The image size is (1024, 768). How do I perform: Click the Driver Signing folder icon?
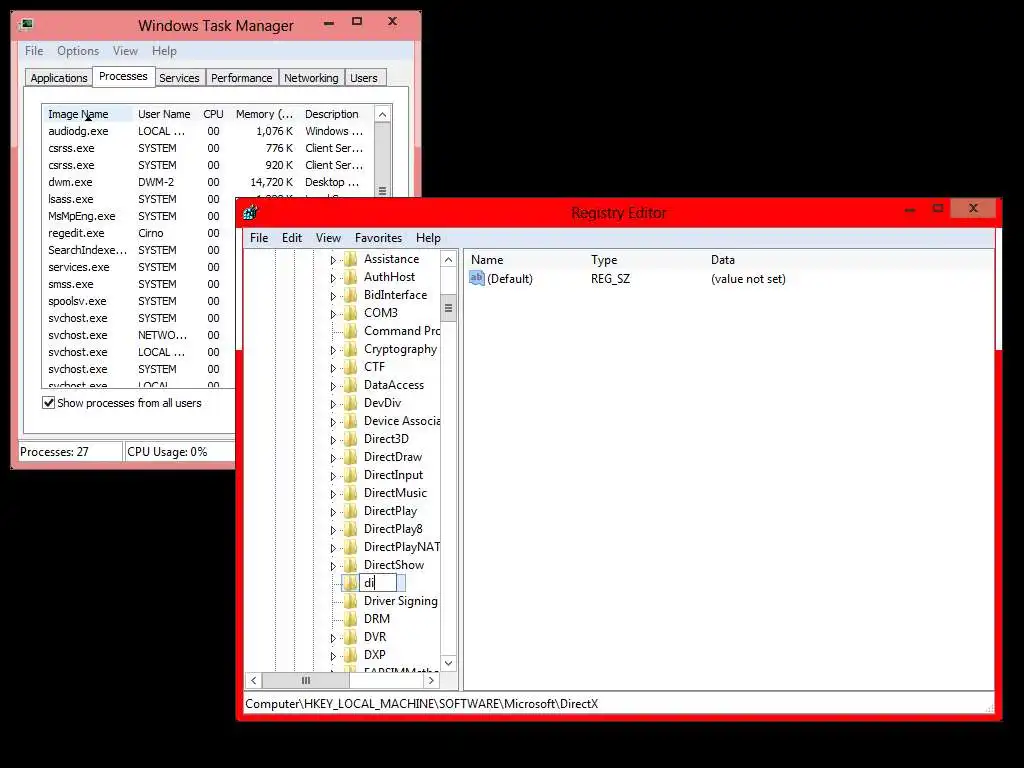pos(351,601)
